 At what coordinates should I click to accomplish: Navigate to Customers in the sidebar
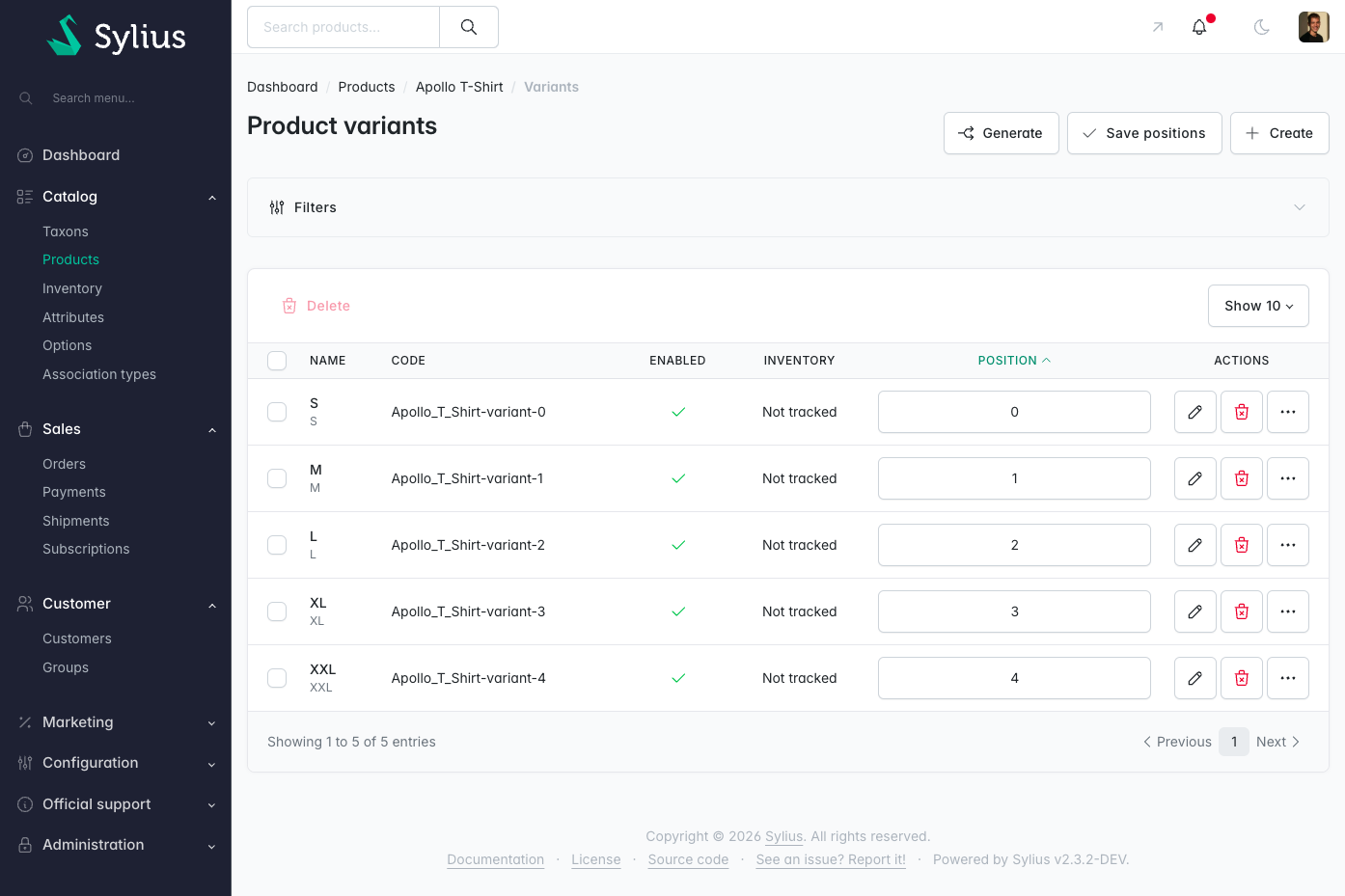[77, 638]
